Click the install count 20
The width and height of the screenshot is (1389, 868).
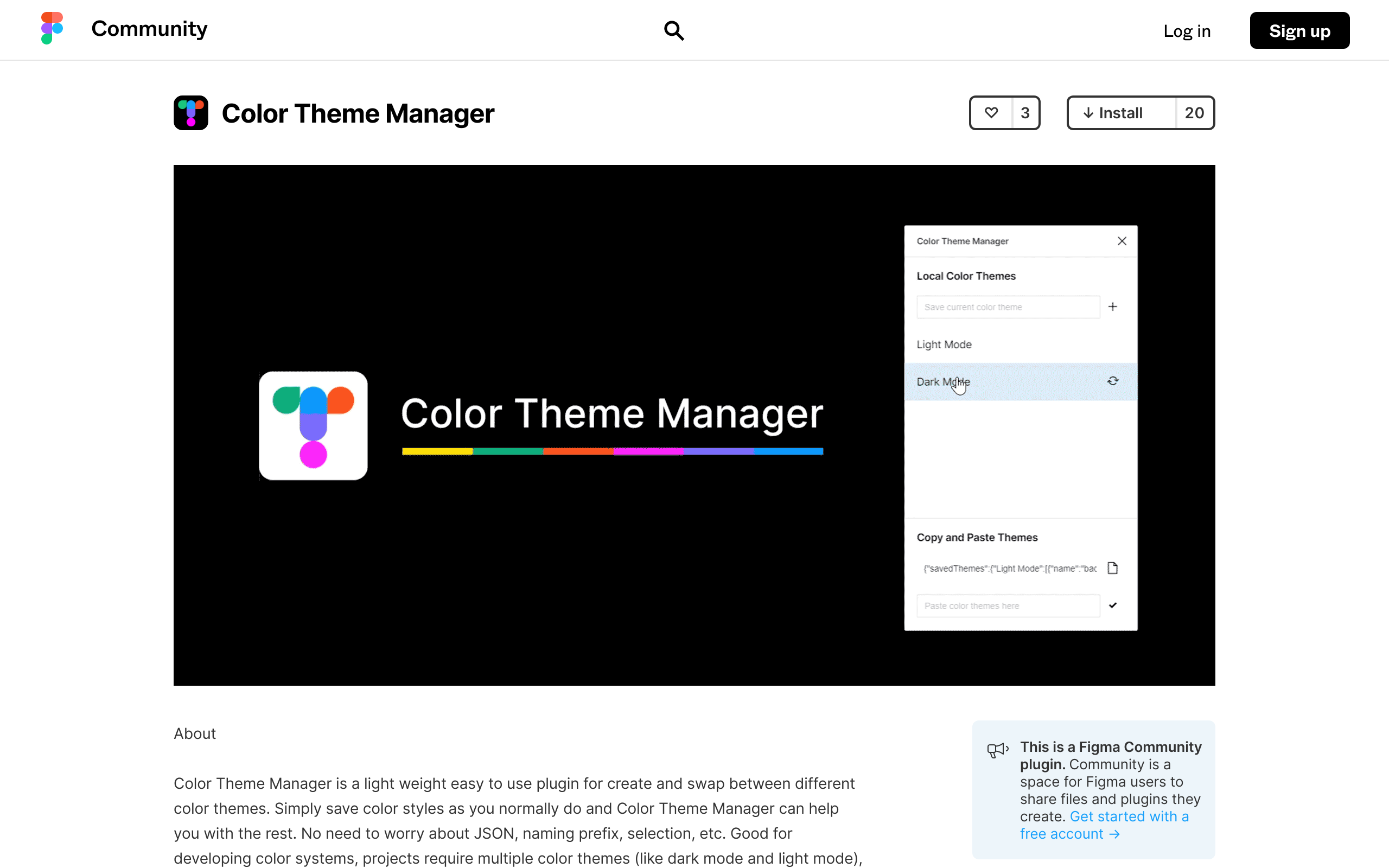1194,113
